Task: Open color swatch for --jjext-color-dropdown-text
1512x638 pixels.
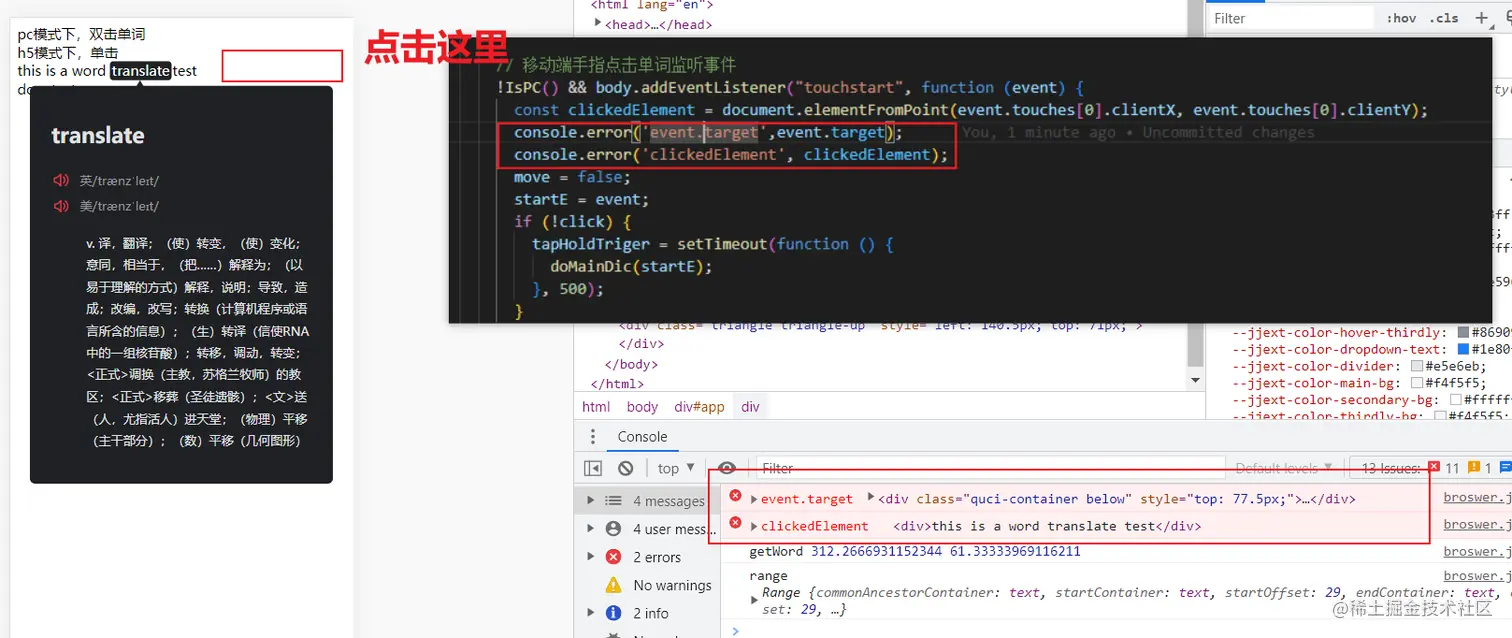Action: click(1463, 349)
